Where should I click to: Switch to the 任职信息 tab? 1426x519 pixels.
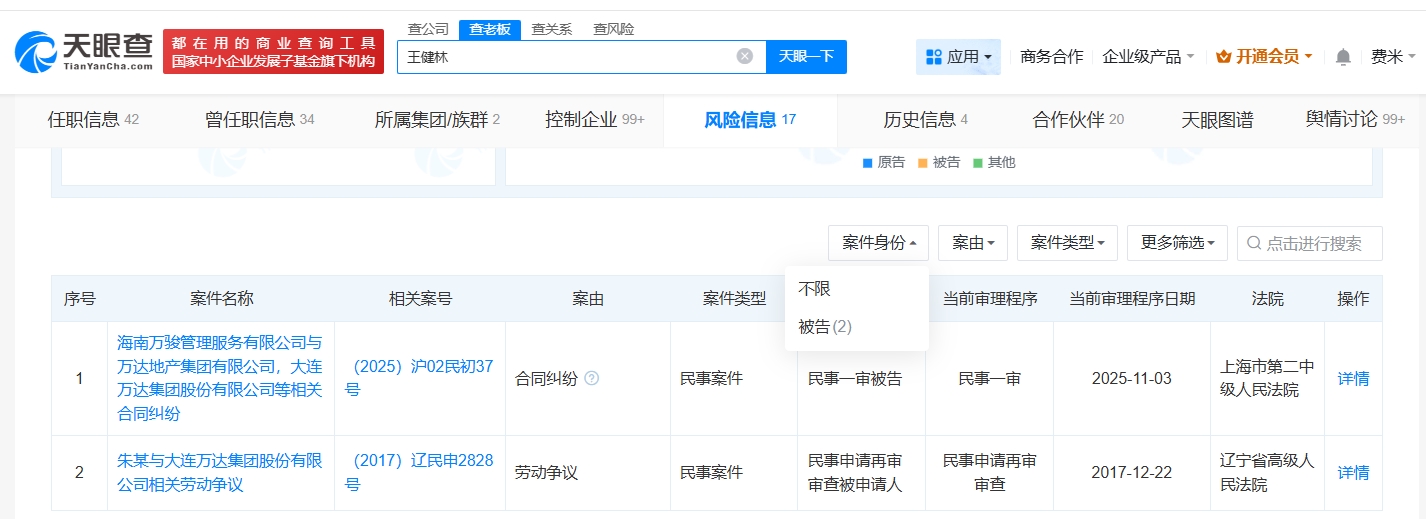click(93, 120)
